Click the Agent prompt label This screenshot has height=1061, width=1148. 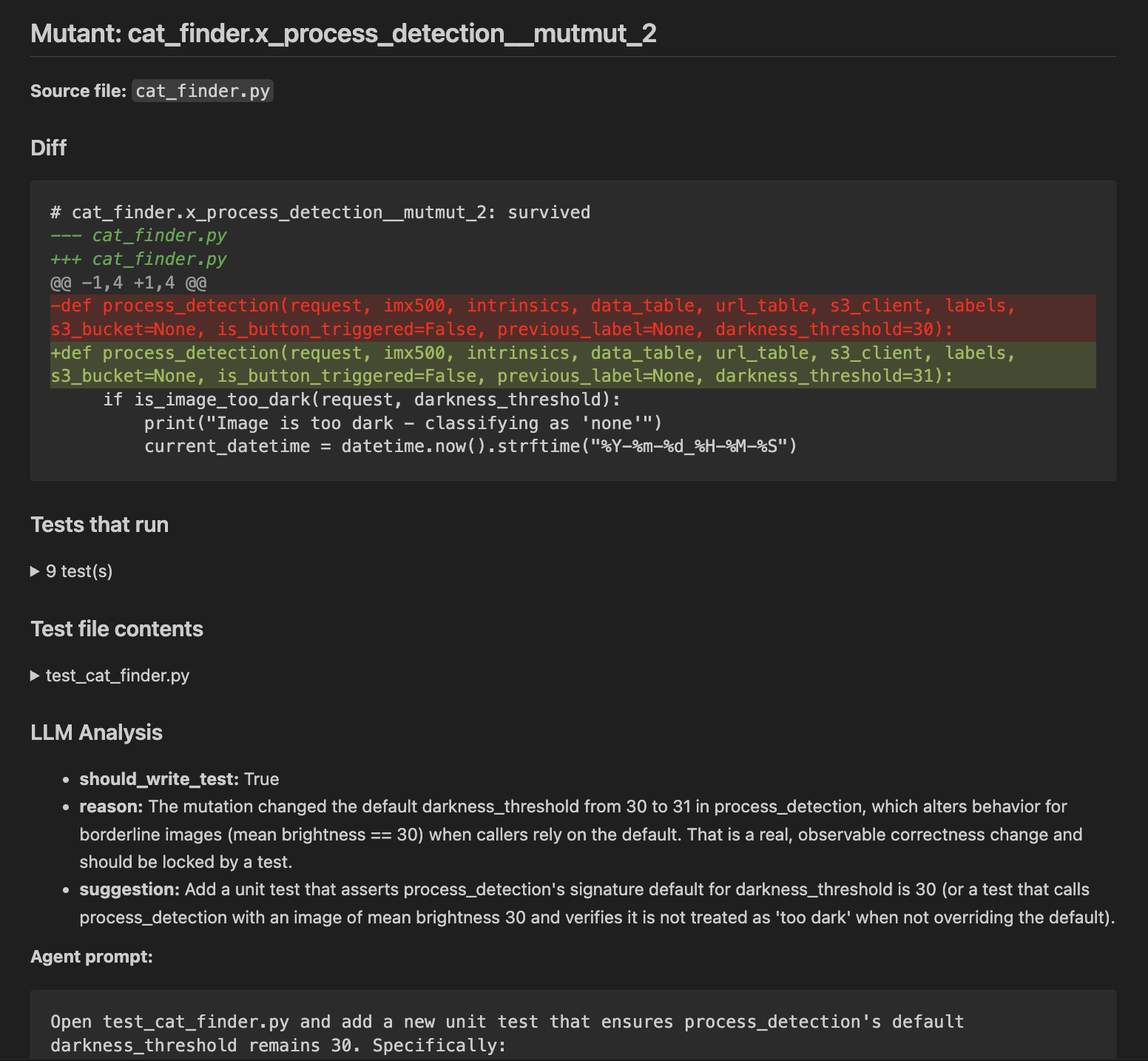click(91, 956)
